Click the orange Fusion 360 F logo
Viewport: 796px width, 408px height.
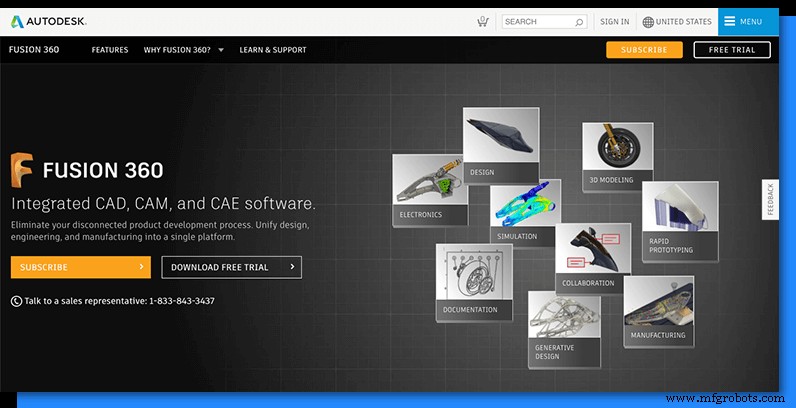tap(23, 169)
